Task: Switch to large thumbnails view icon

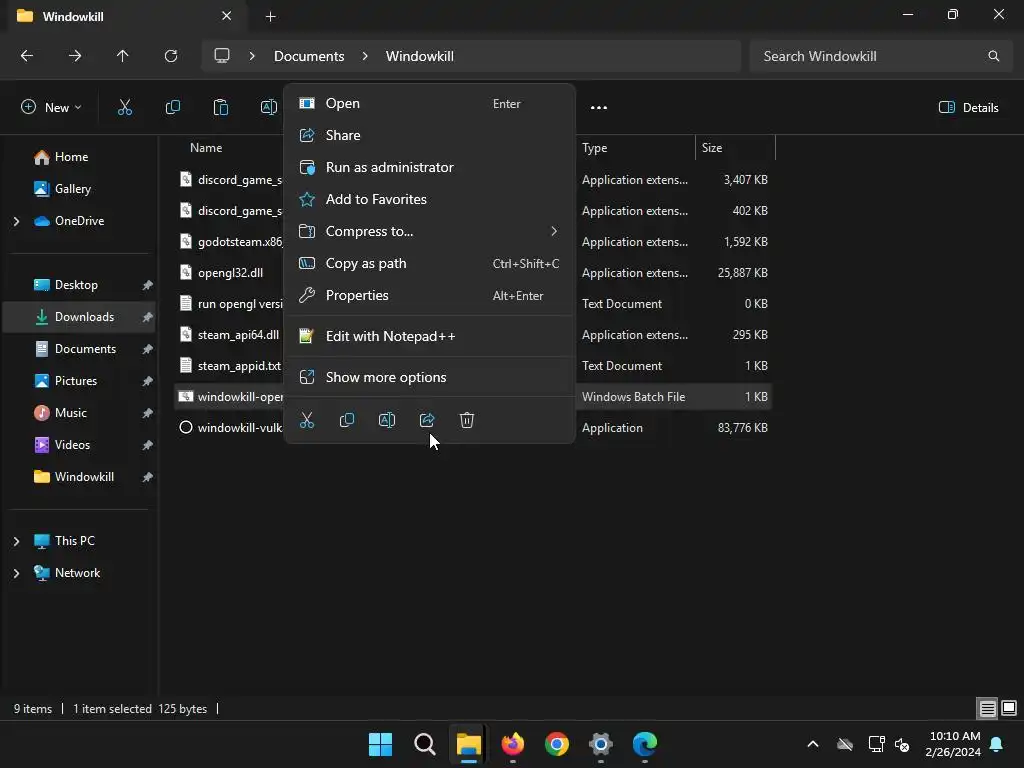Action: [1009, 708]
